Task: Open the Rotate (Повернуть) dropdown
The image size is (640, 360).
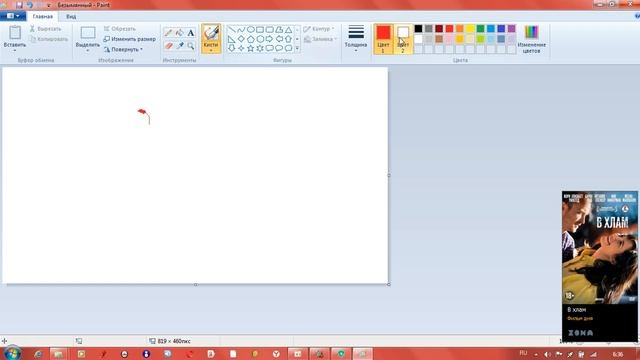Action: 123,49
